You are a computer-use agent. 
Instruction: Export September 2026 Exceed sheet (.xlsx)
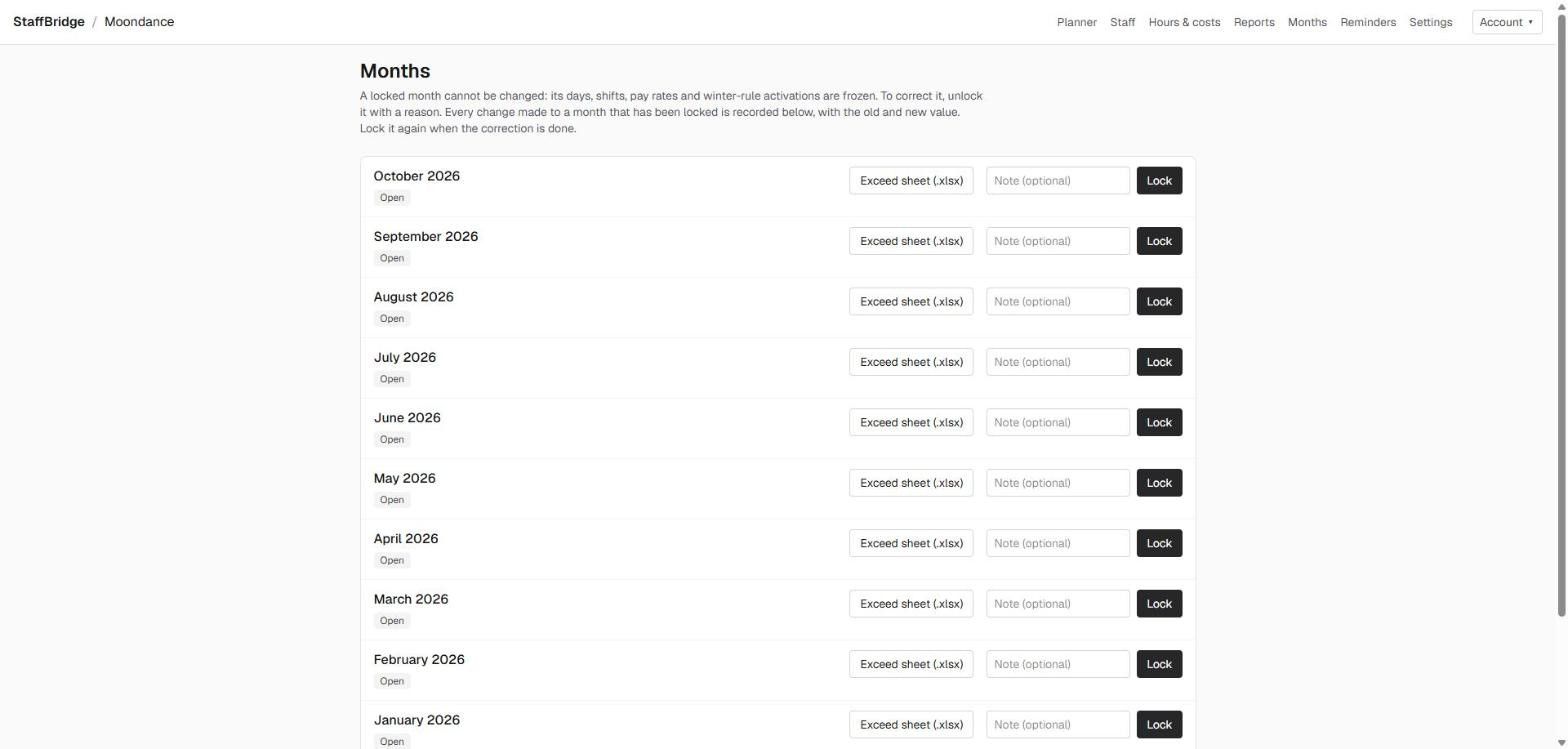pos(911,241)
